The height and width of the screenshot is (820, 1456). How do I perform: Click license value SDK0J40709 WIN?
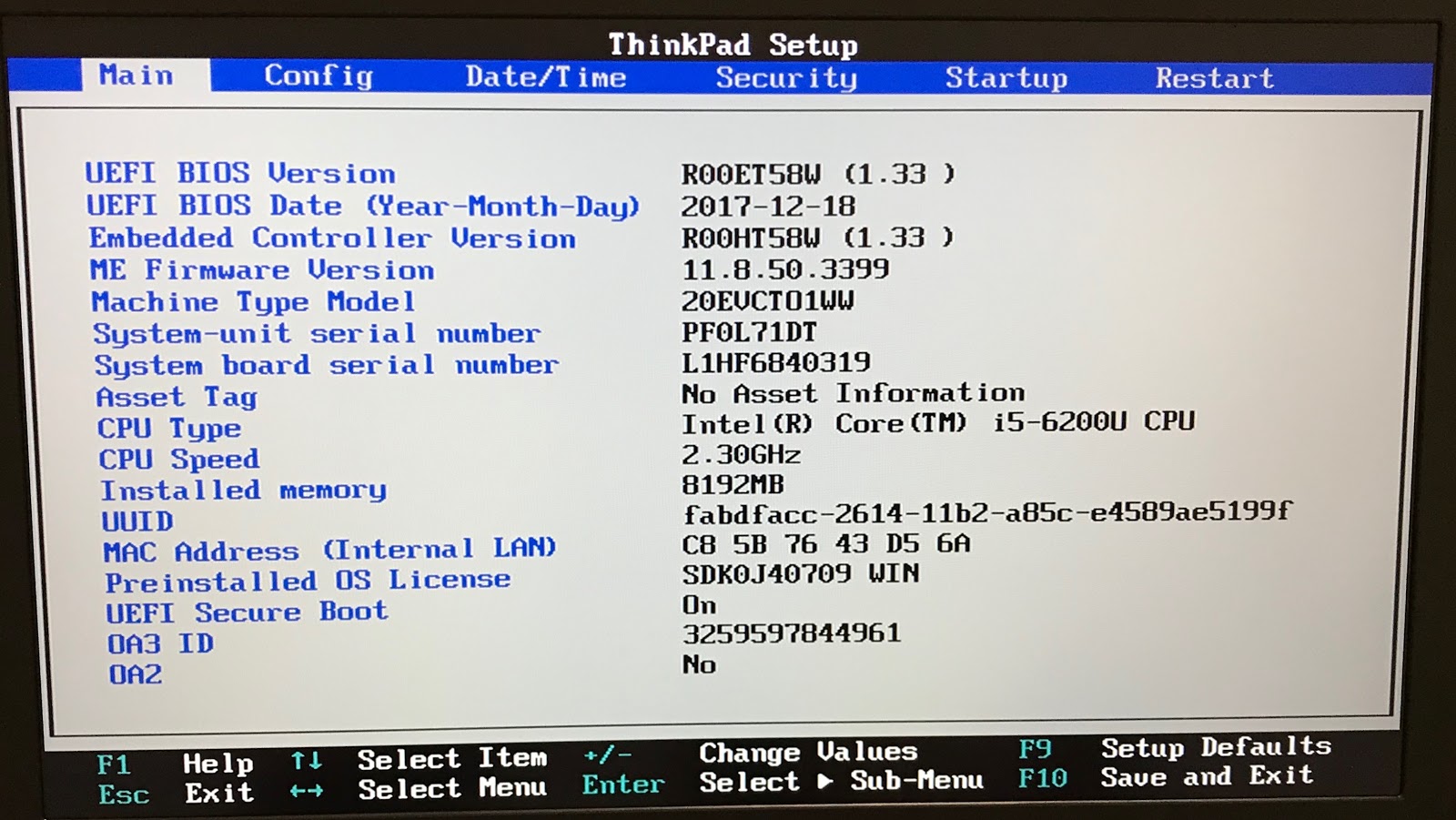pos(801,573)
